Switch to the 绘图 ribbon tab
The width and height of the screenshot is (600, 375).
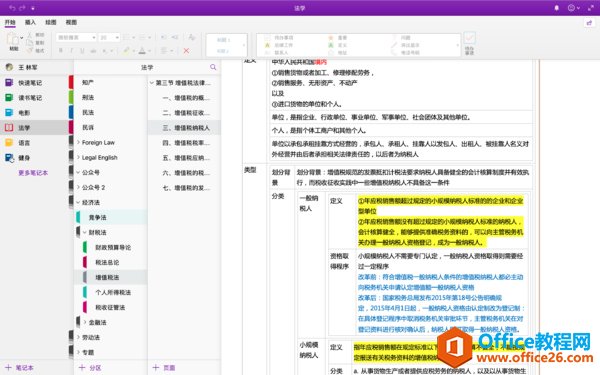pyautogui.click(x=51, y=22)
